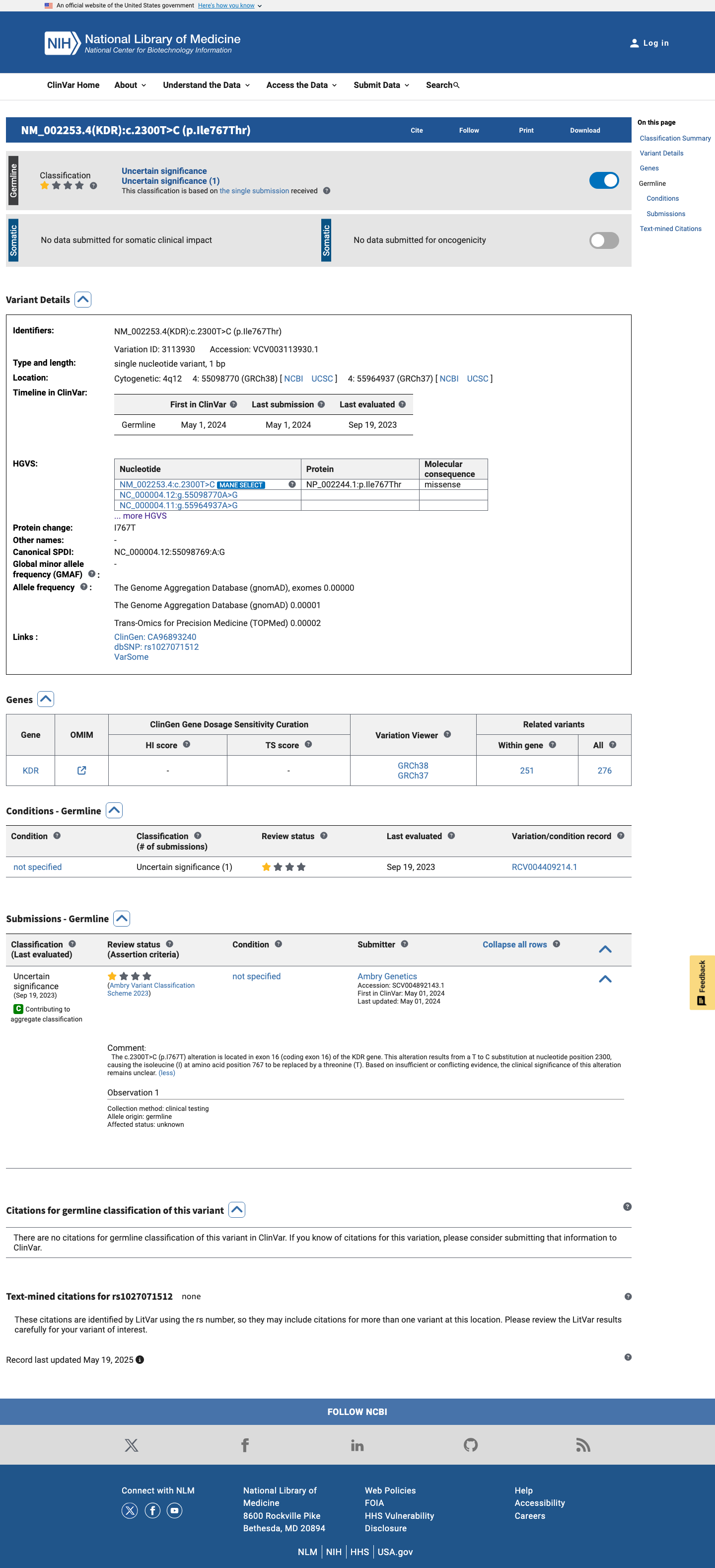Click the Cite button in title bar

click(x=417, y=130)
